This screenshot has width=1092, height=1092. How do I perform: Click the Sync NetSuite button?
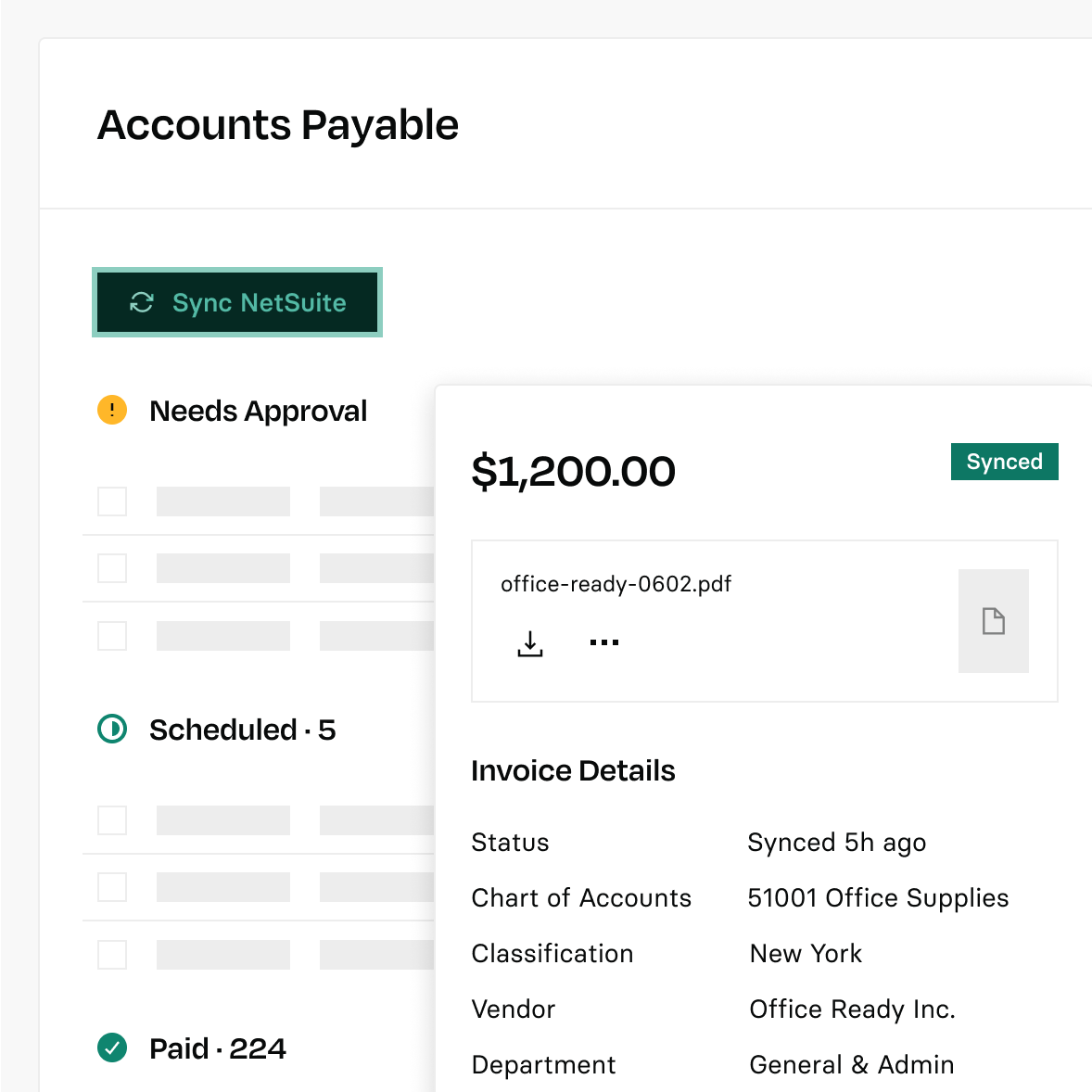pos(237,302)
